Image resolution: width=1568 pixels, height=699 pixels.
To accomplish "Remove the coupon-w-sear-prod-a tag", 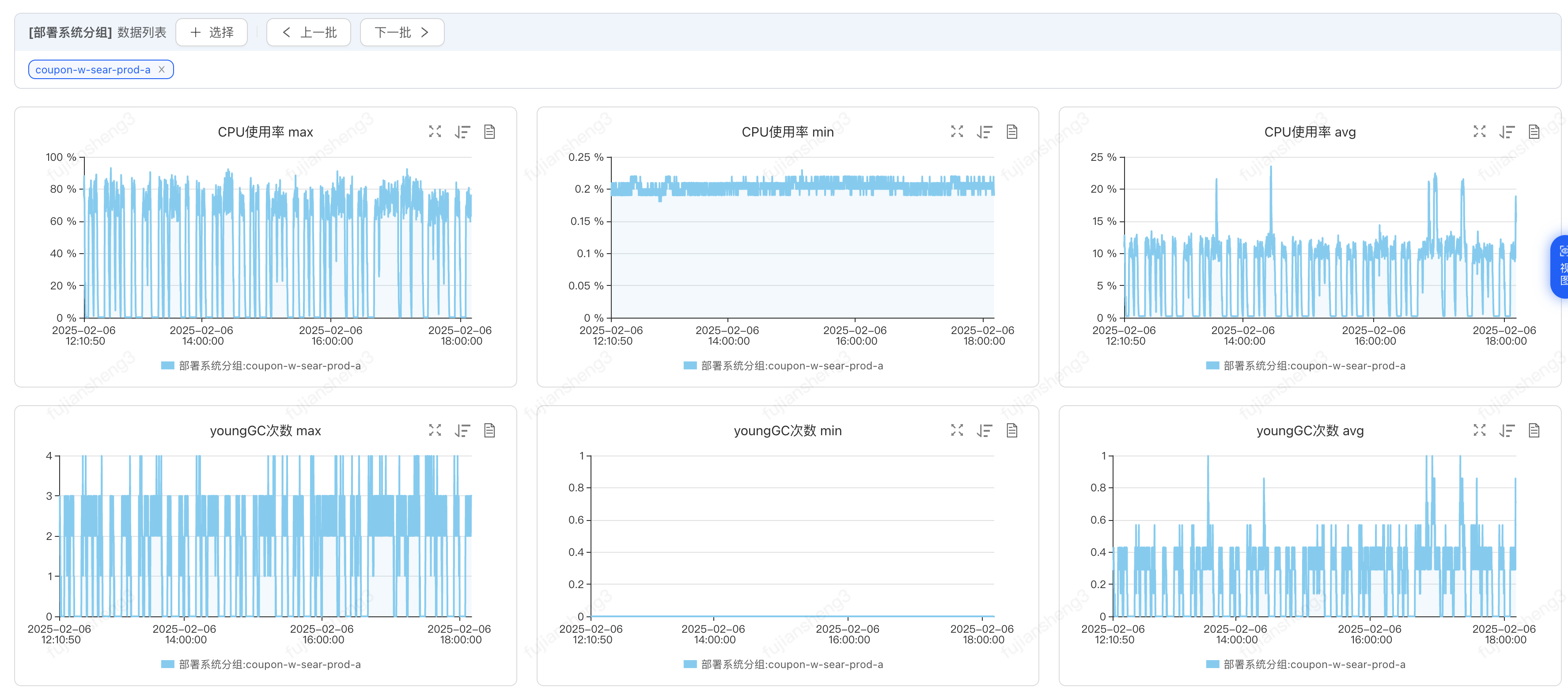I will pyautogui.click(x=161, y=69).
